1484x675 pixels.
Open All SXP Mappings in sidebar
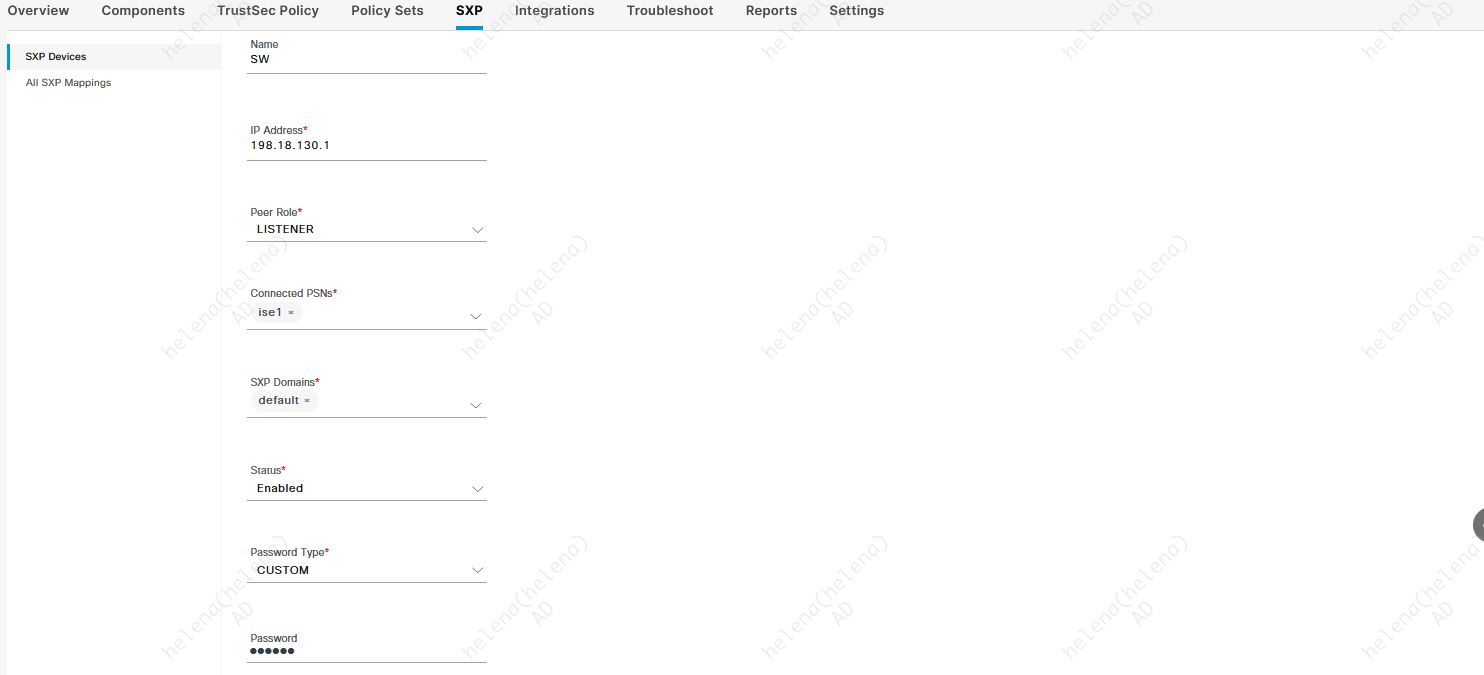68,83
